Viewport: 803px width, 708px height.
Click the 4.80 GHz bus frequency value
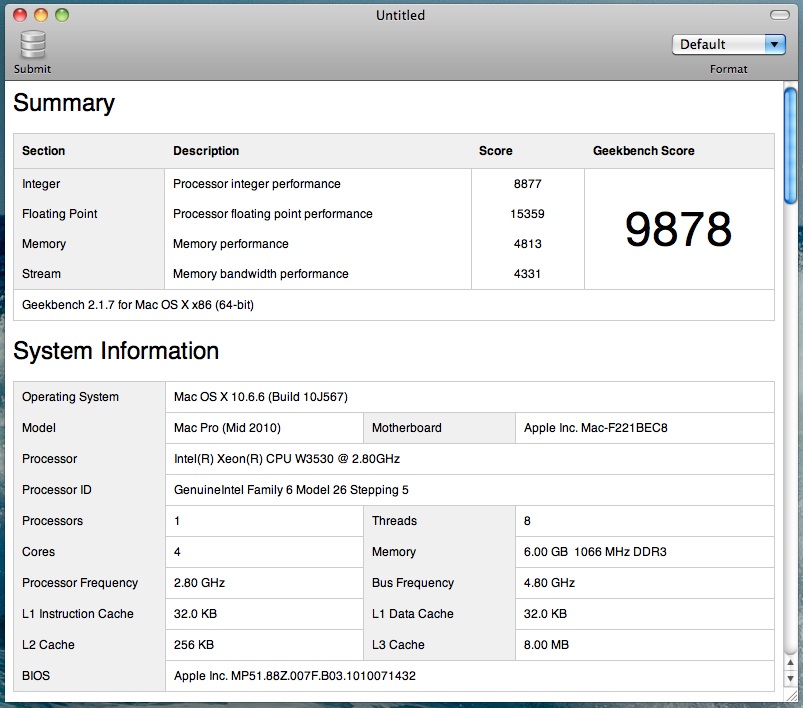click(549, 583)
